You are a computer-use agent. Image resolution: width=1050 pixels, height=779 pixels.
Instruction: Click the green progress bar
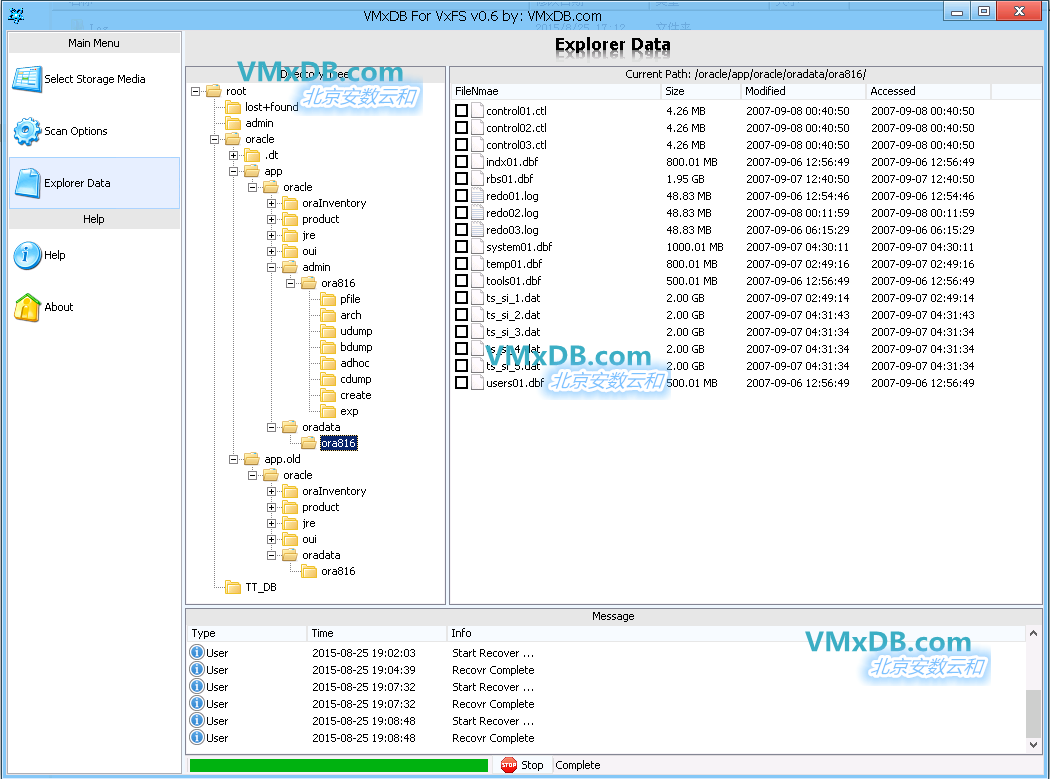point(339,765)
